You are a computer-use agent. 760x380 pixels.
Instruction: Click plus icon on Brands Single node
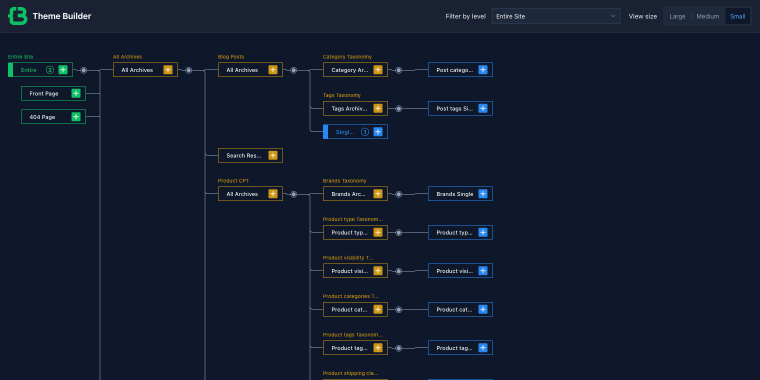coord(483,194)
